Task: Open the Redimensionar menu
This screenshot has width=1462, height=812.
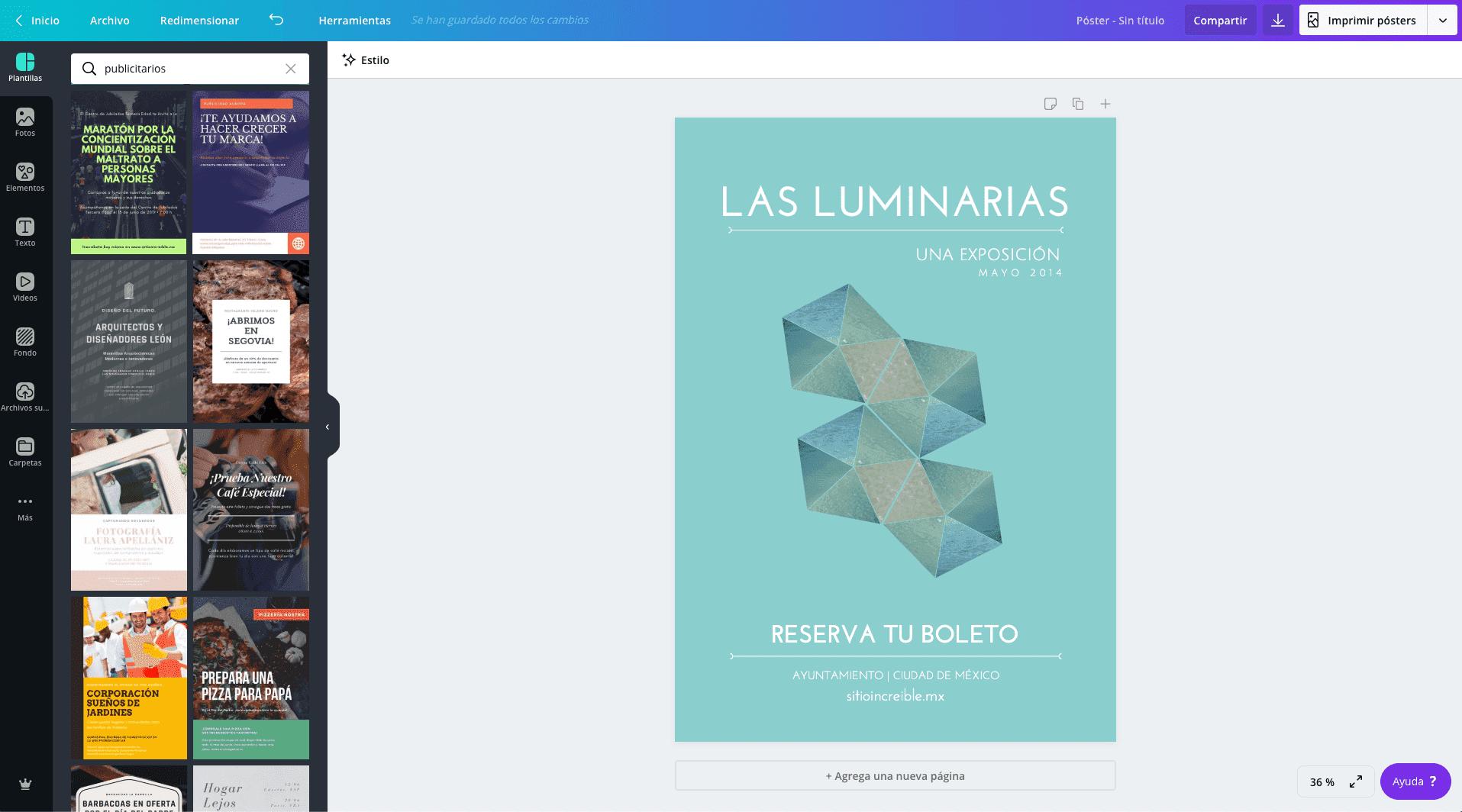Action: pos(198,21)
